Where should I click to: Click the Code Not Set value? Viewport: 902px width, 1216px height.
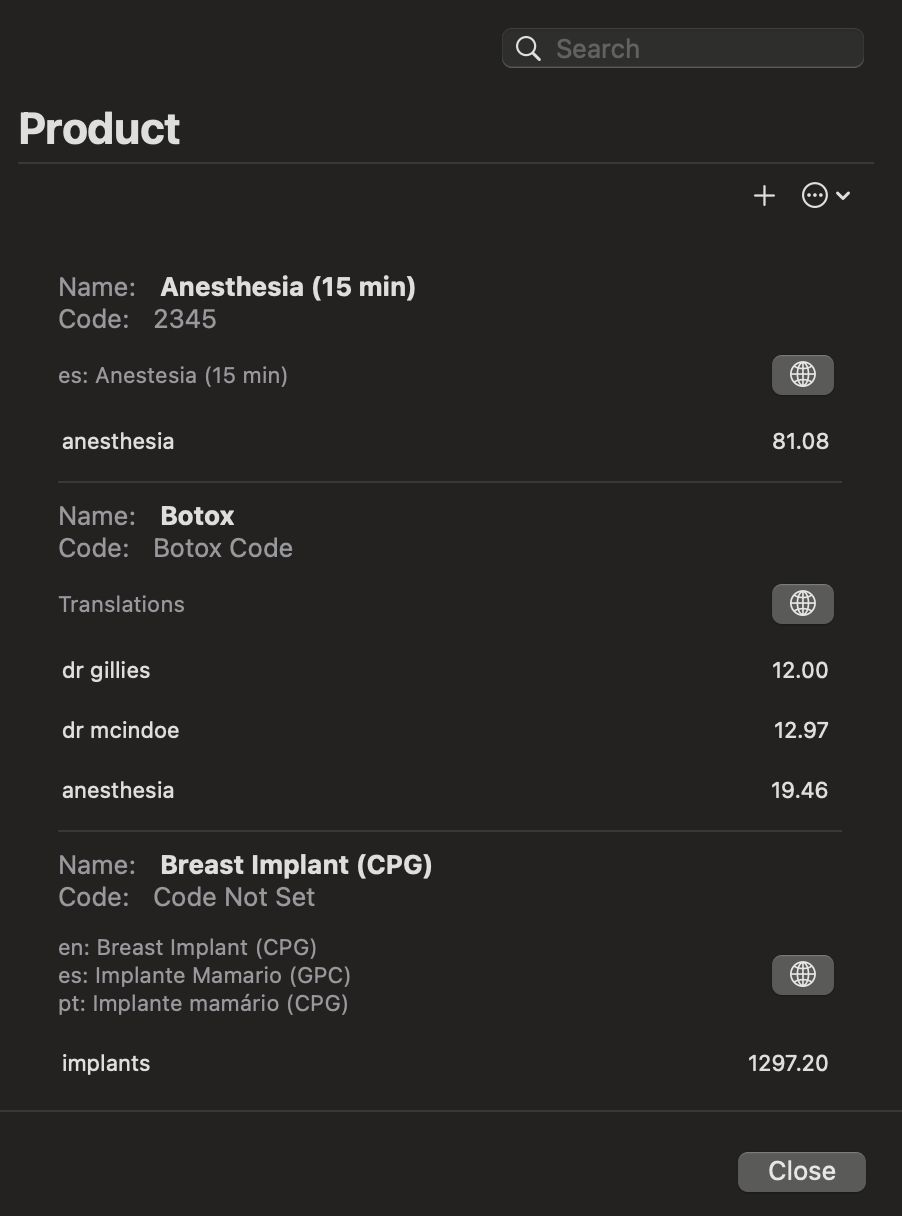click(x=234, y=897)
